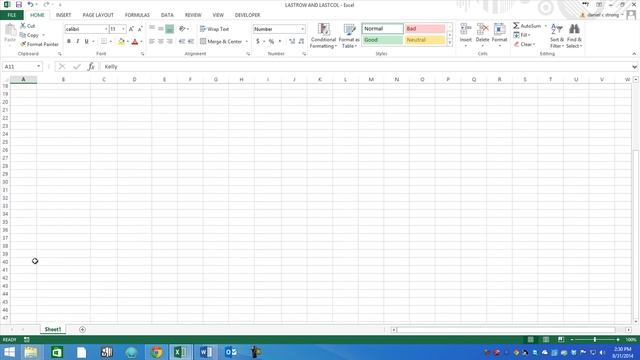This screenshot has height=360, width=640.
Task: Toggle Wrap Text
Action: pos(215,29)
